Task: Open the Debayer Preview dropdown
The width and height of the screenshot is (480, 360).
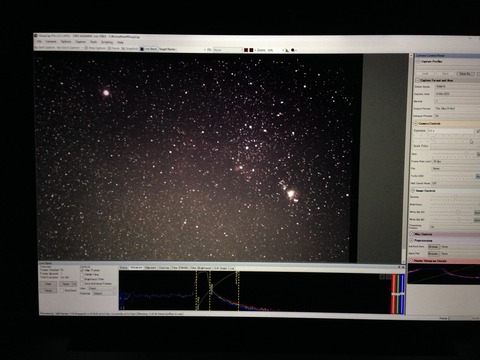Action: coord(457,116)
